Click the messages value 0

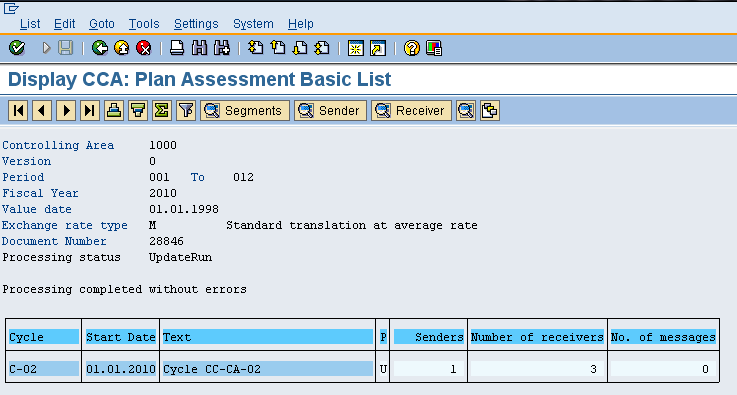663,369
